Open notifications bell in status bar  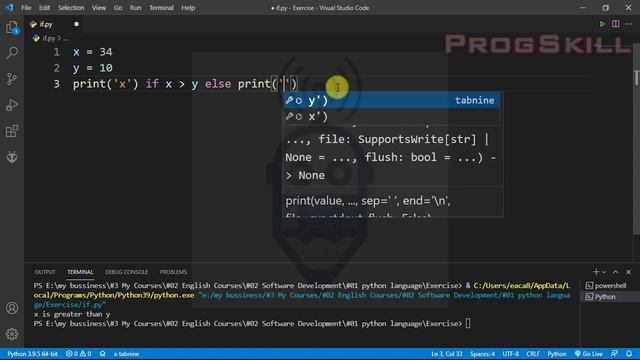point(629,353)
